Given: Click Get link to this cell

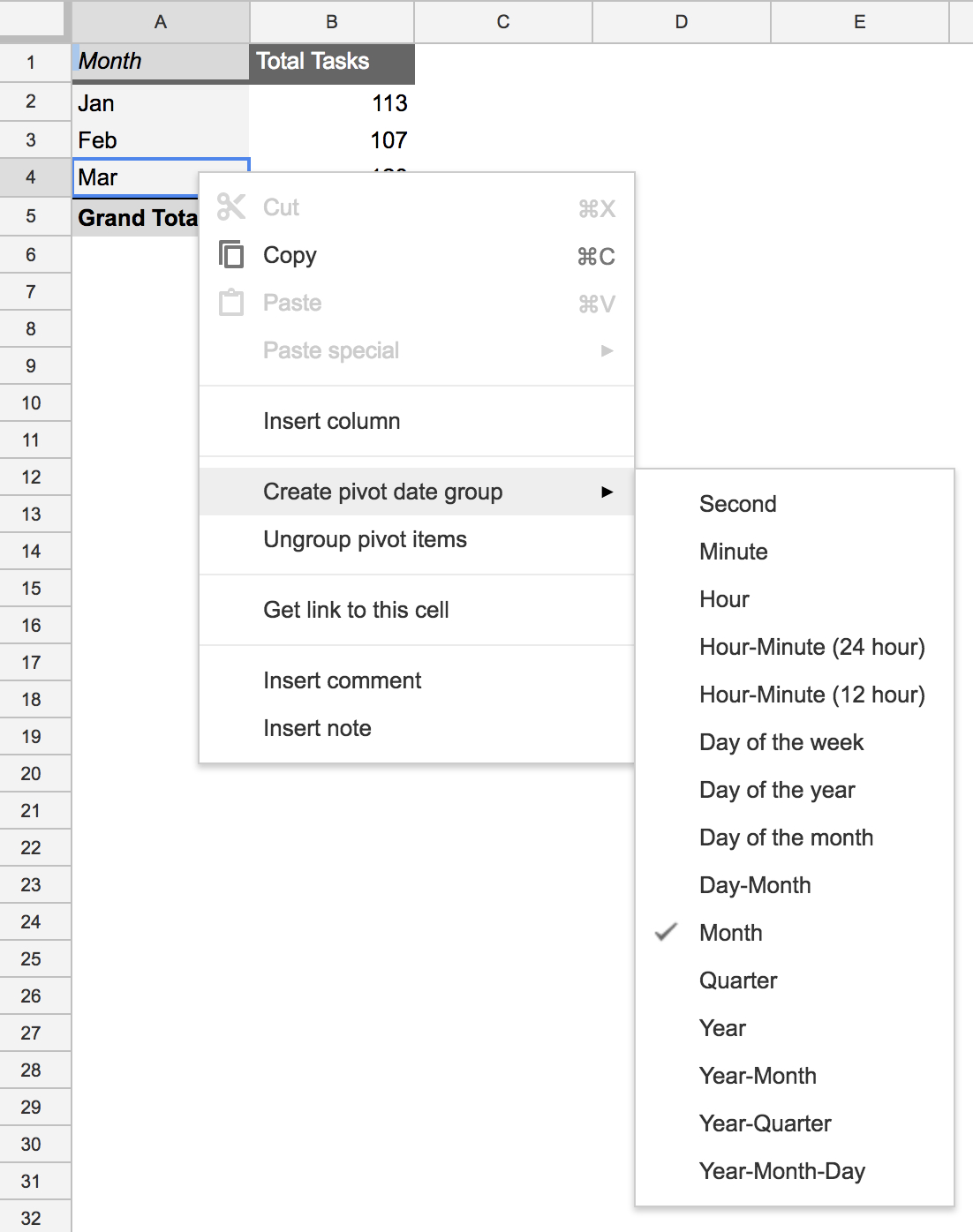Looking at the screenshot, I should 356,610.
